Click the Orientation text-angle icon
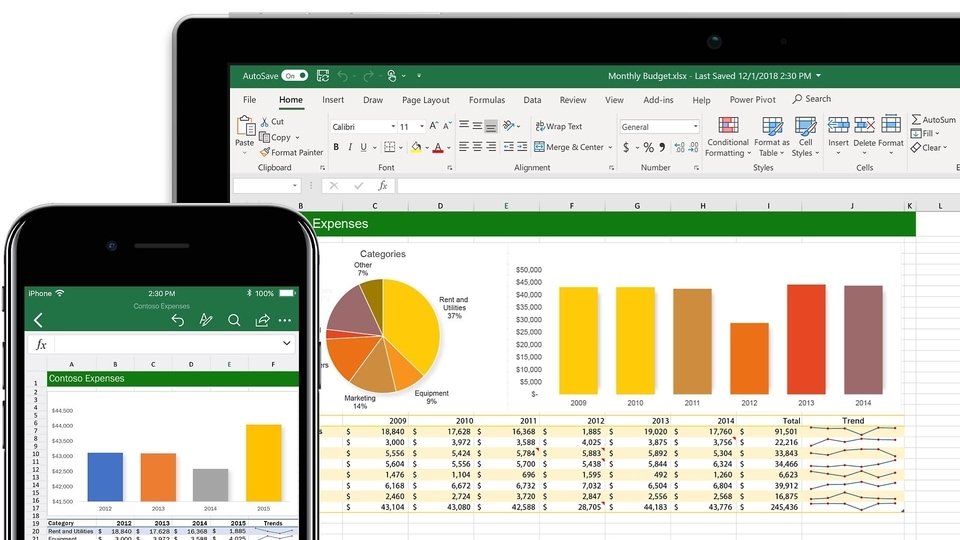The image size is (960, 540). pyautogui.click(x=509, y=126)
